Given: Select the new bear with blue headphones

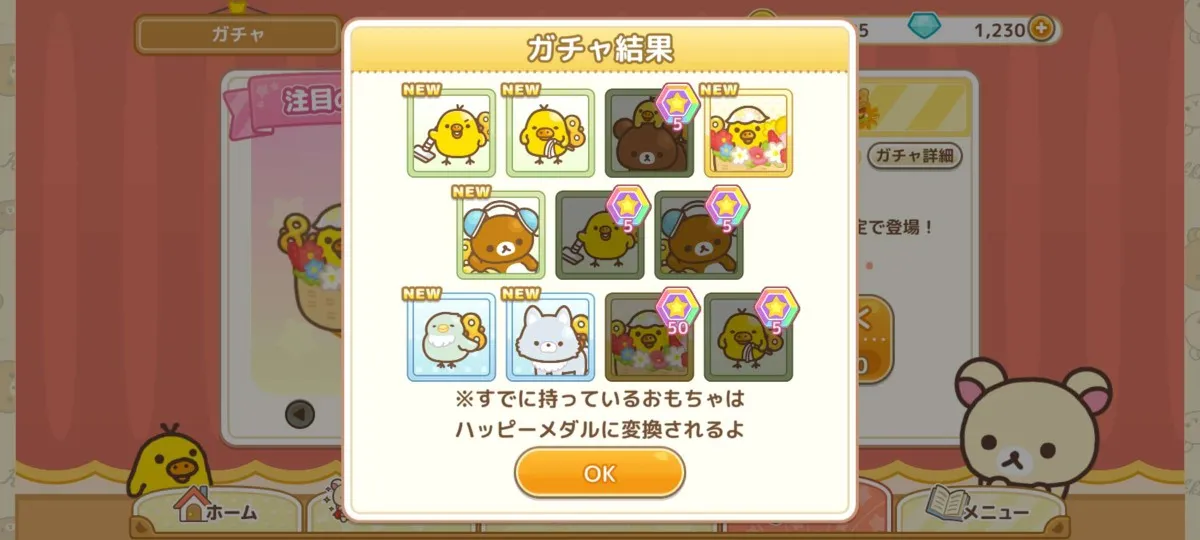Looking at the screenshot, I should click(501, 235).
